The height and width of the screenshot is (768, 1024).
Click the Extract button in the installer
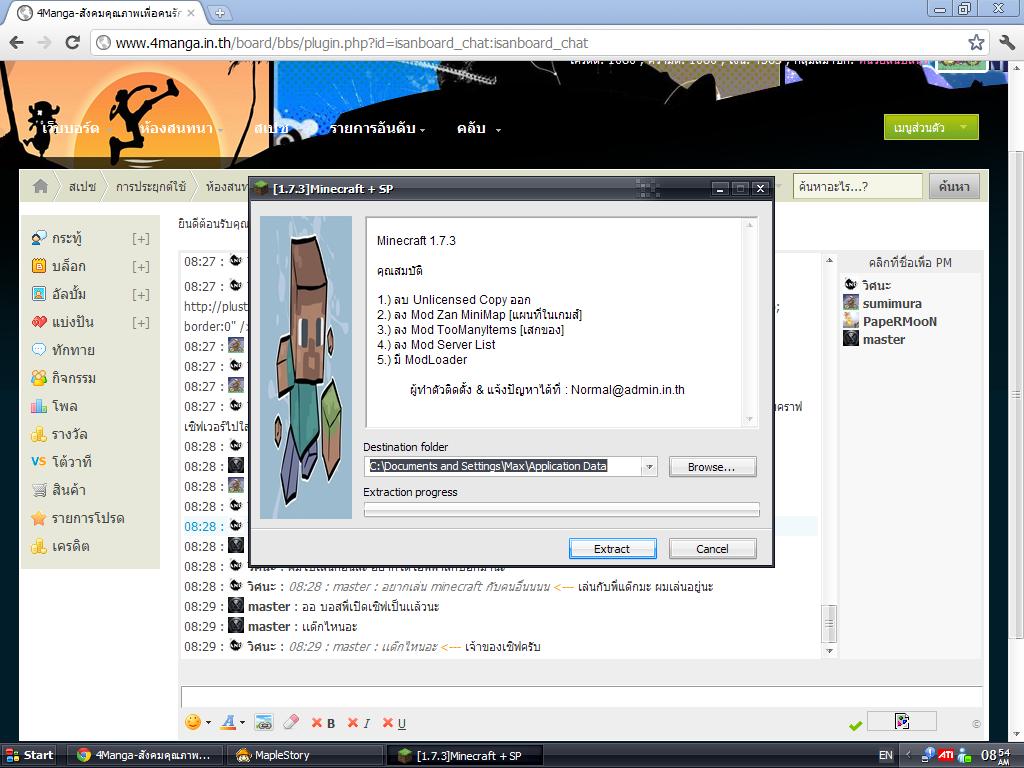(x=612, y=549)
